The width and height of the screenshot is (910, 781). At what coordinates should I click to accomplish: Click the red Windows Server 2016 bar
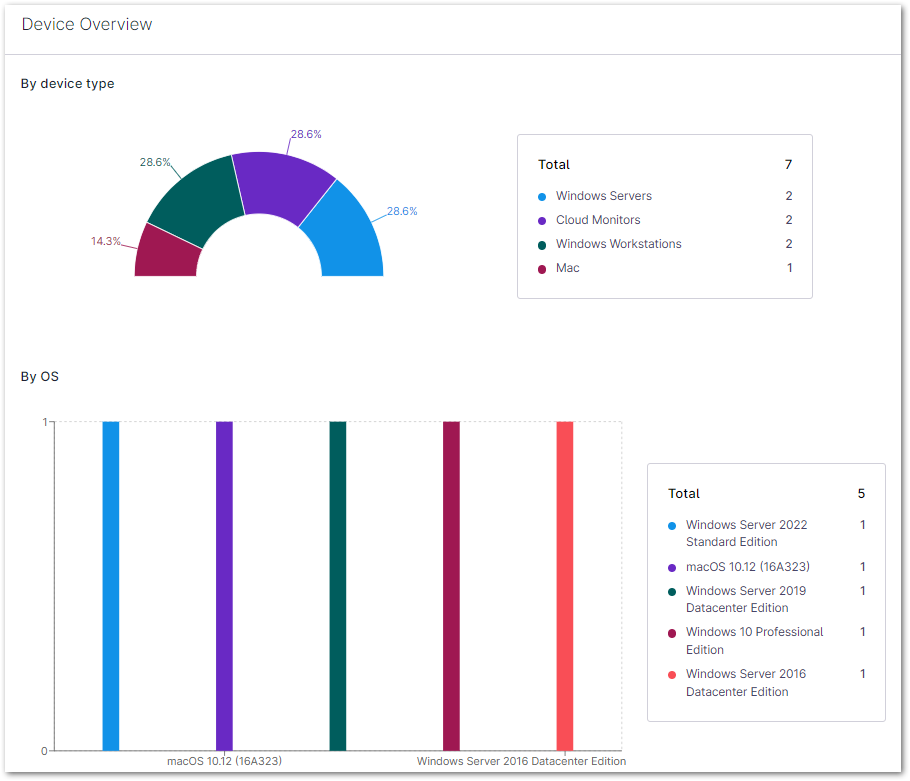pos(565,585)
